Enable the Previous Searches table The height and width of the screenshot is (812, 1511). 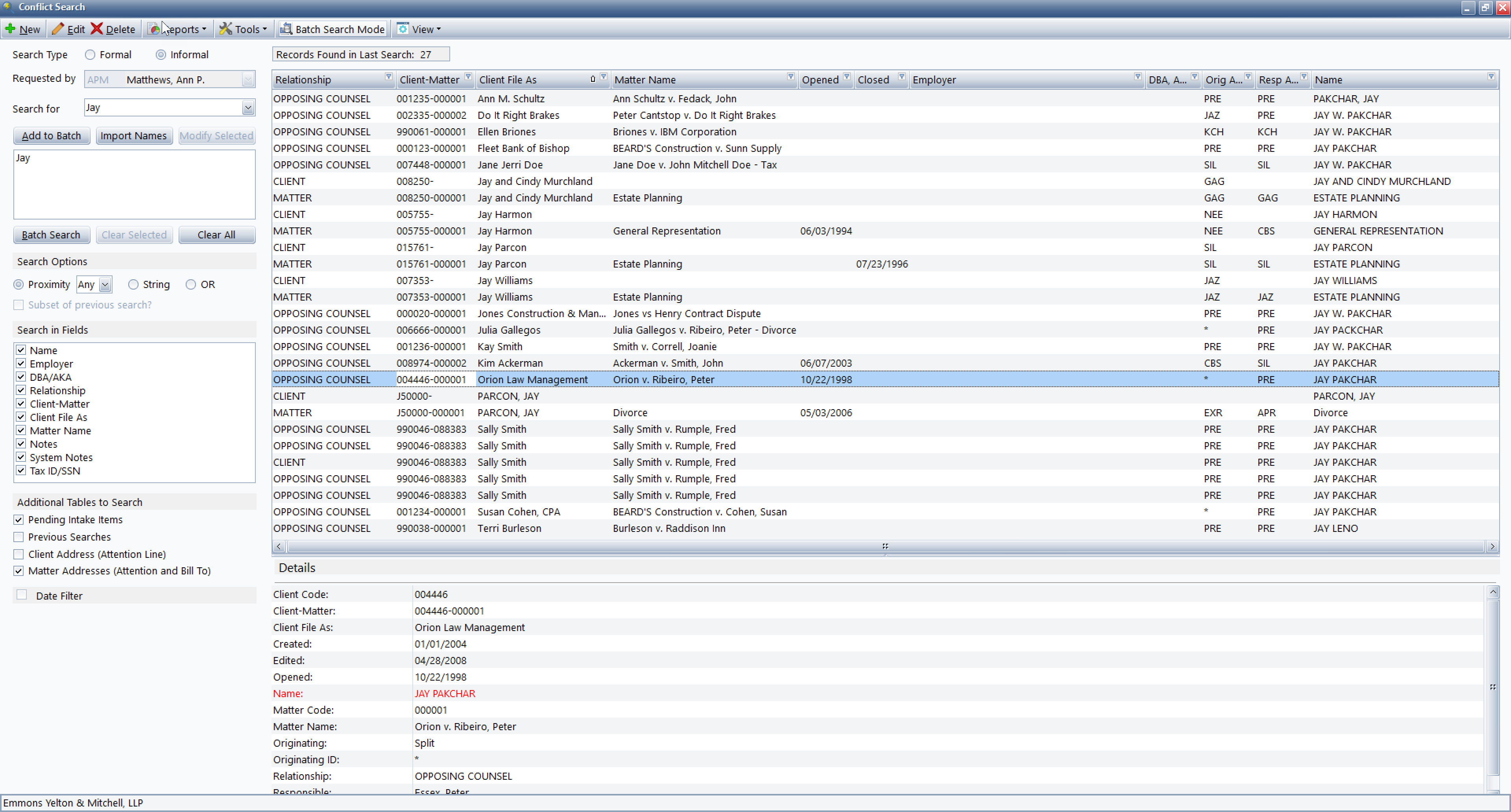(x=19, y=537)
